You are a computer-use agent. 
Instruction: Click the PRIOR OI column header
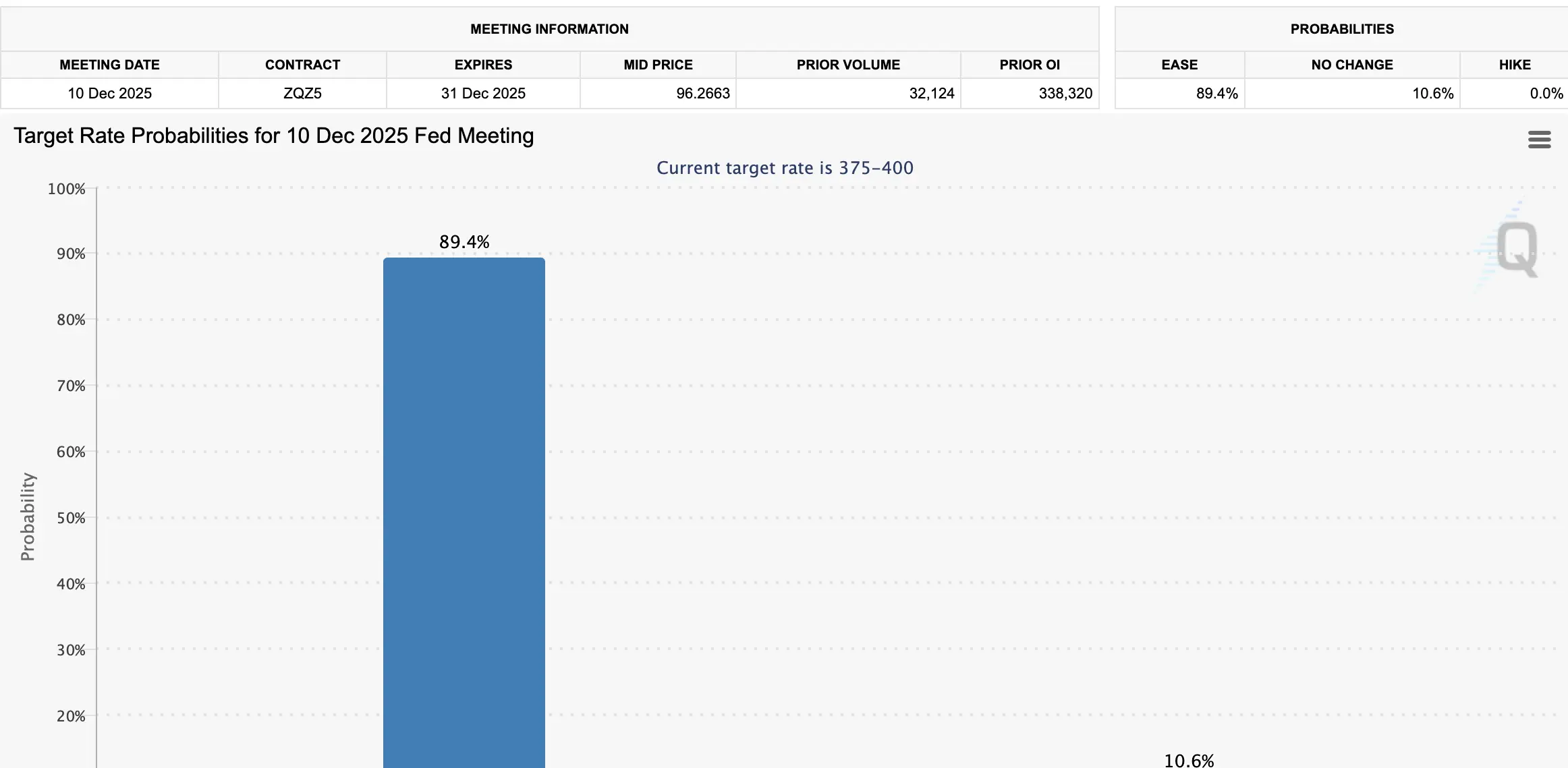point(1029,65)
